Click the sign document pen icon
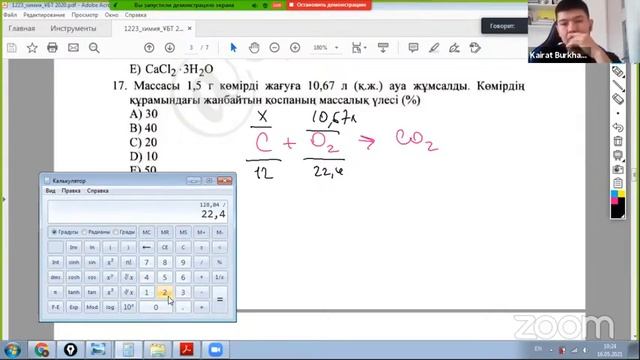Screen dimensions: 640x360 click(x=454, y=48)
